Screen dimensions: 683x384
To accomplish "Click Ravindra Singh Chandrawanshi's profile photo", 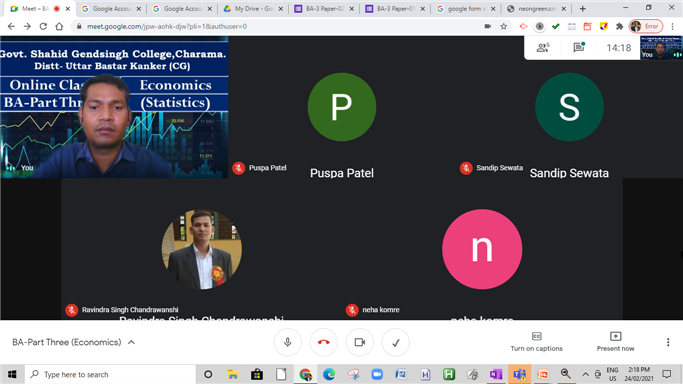I will pyautogui.click(x=202, y=249).
